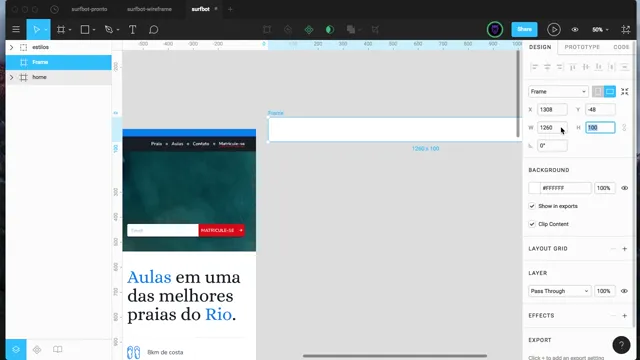
Task: Expand the home frame layer
Action: (x=11, y=77)
